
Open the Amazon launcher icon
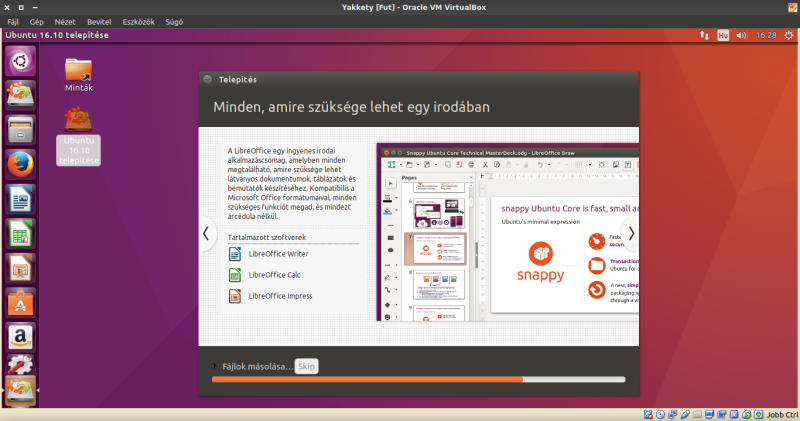pyautogui.click(x=21, y=336)
